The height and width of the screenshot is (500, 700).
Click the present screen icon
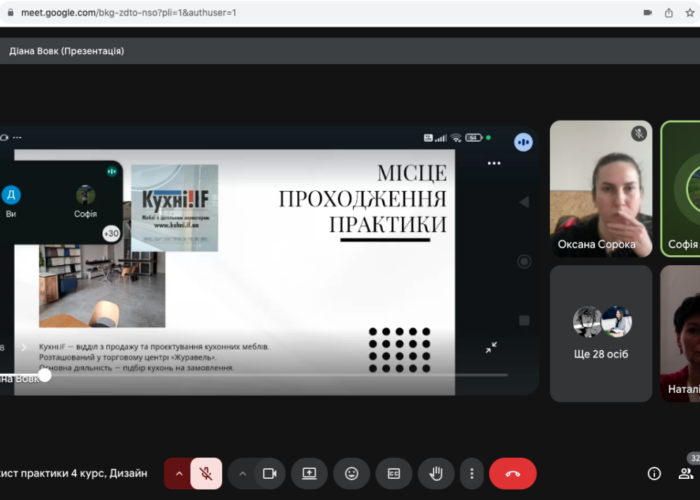(310, 473)
